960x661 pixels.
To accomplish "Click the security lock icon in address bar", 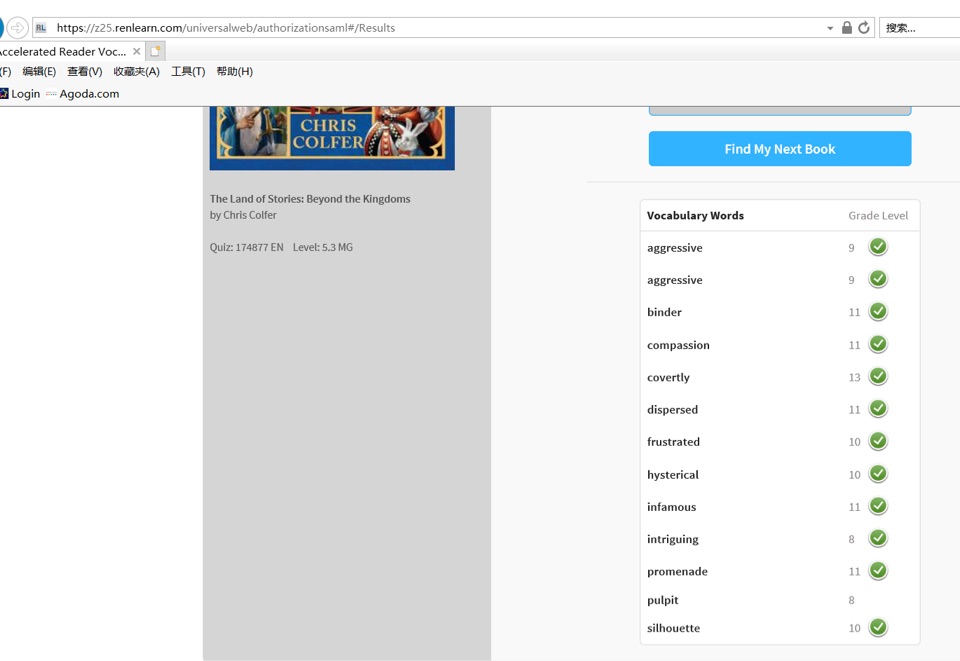I will 847,28.
